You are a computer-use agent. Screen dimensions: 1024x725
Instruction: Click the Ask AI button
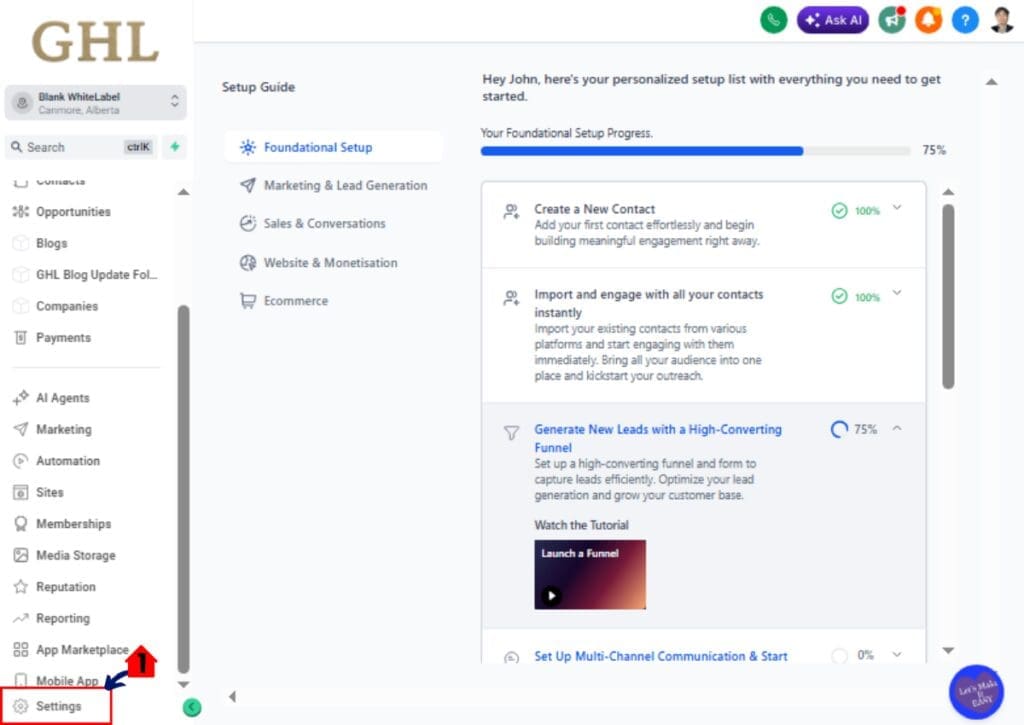click(833, 19)
